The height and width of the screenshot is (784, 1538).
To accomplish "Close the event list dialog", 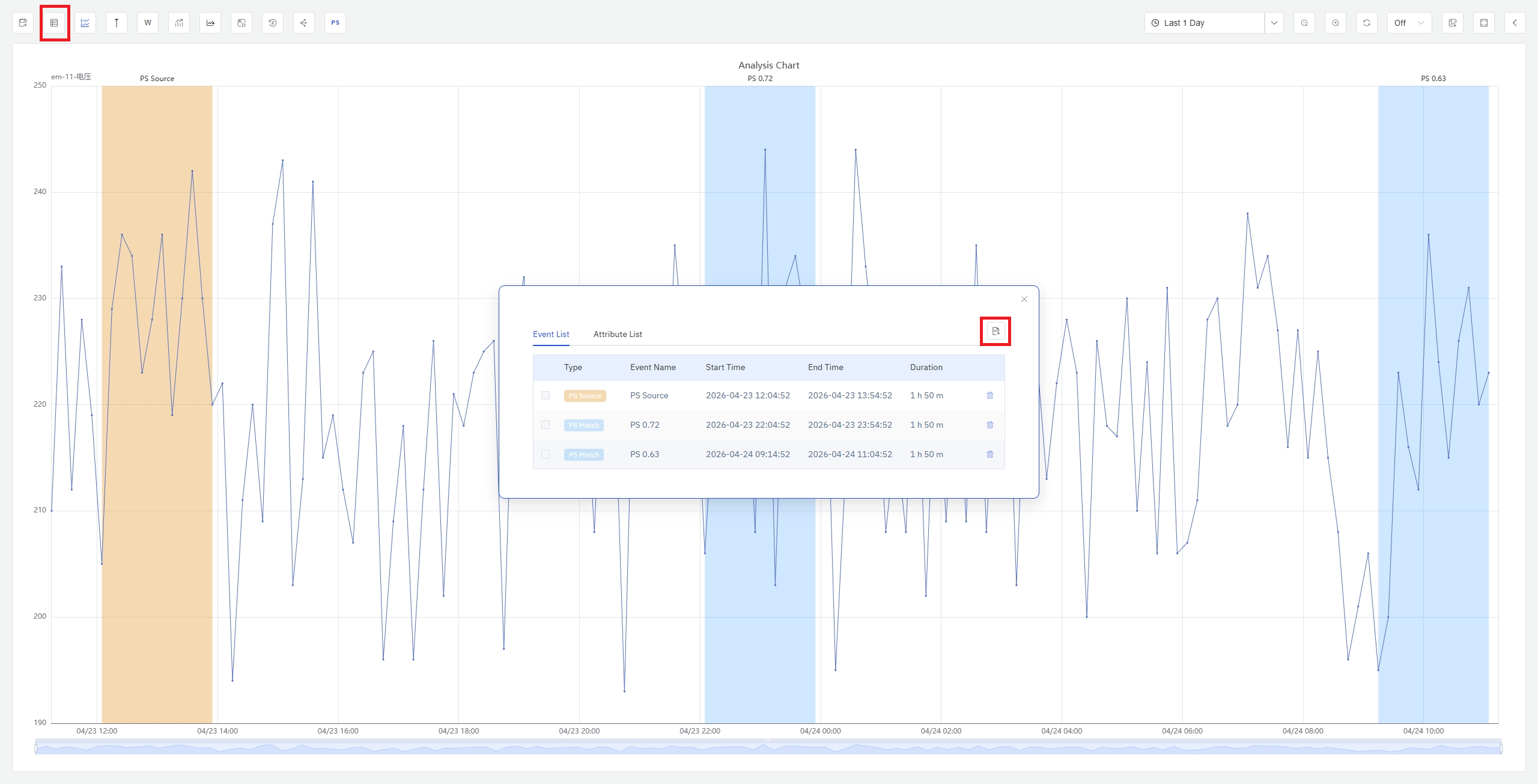I will tap(1024, 299).
